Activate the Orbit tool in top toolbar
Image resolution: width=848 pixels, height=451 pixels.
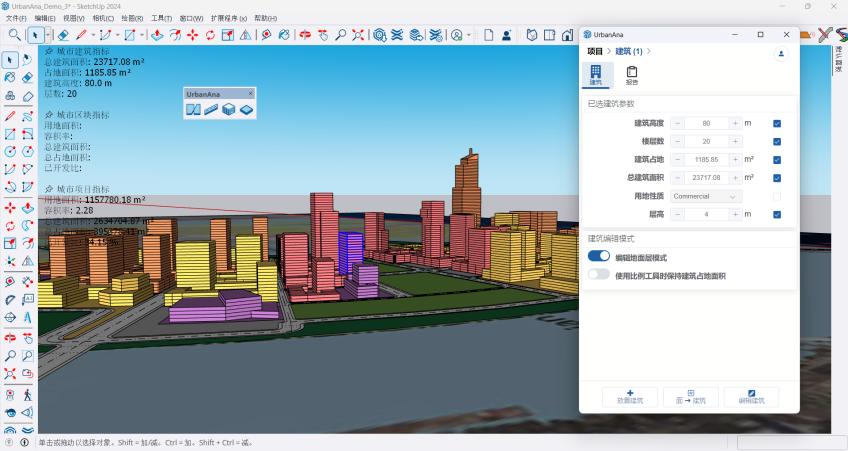tap(305, 35)
